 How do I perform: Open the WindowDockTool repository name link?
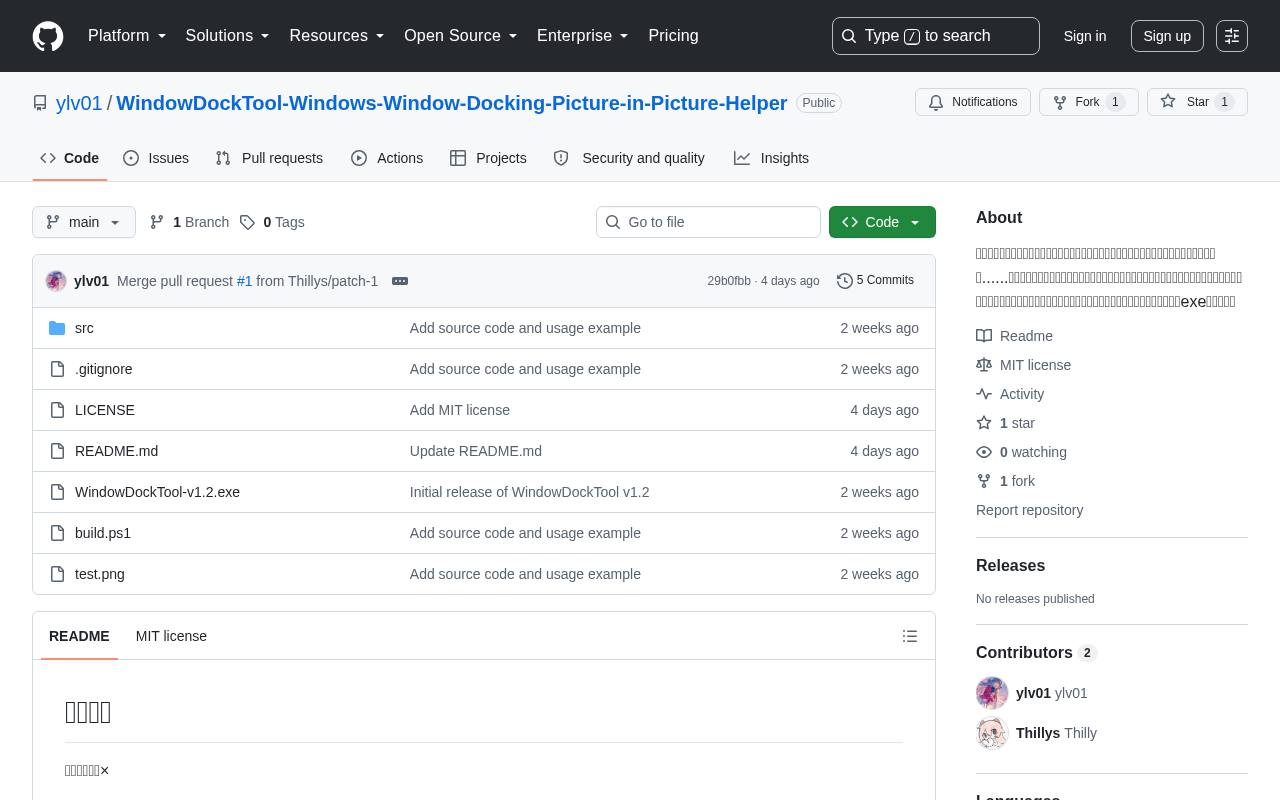pos(452,103)
